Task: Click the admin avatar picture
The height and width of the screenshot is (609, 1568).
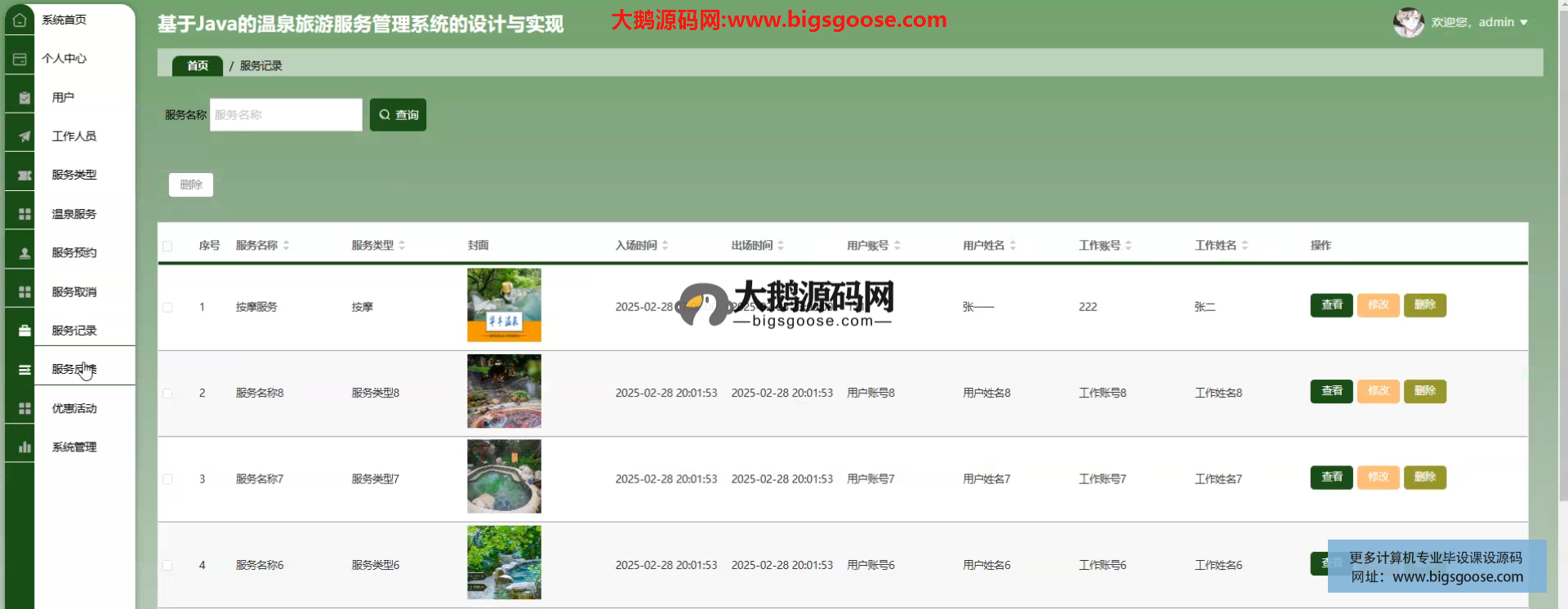Action: click(1408, 23)
